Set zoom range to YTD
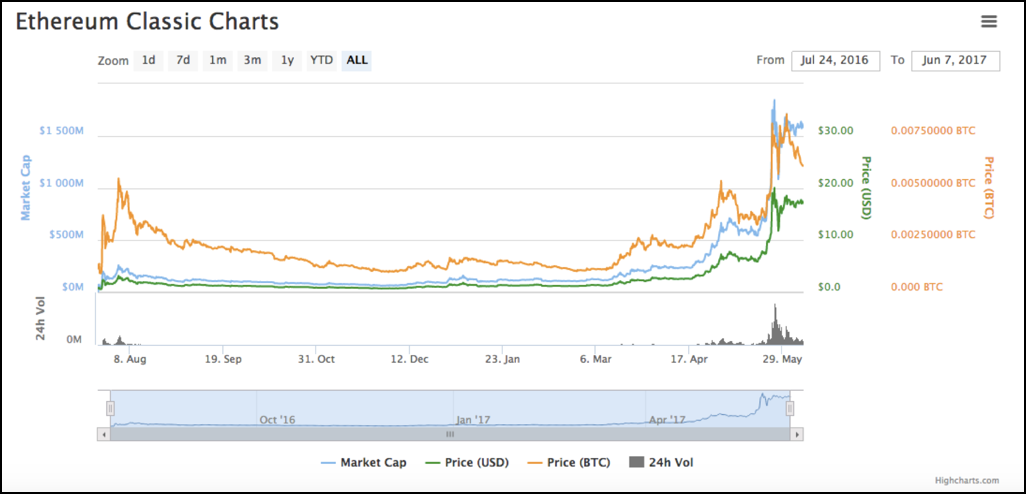Screen dimensions: 1026x494 pos(322,60)
